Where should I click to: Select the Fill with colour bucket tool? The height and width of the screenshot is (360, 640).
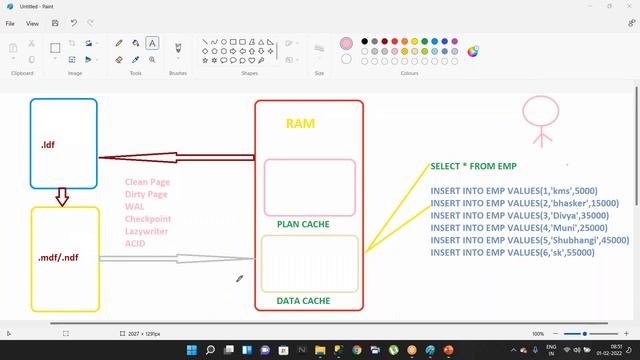click(136, 43)
